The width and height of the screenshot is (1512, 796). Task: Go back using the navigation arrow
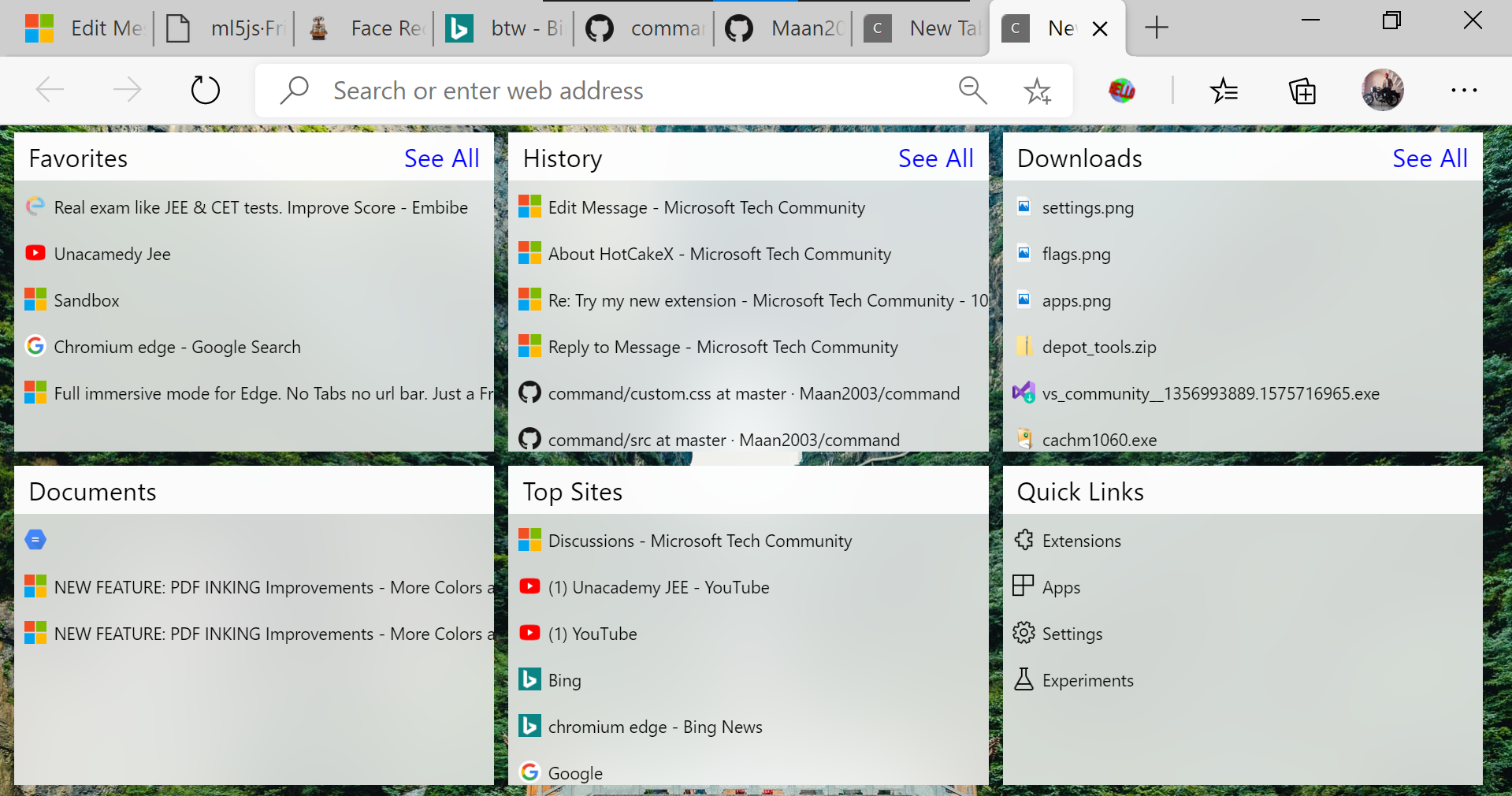[x=49, y=89]
